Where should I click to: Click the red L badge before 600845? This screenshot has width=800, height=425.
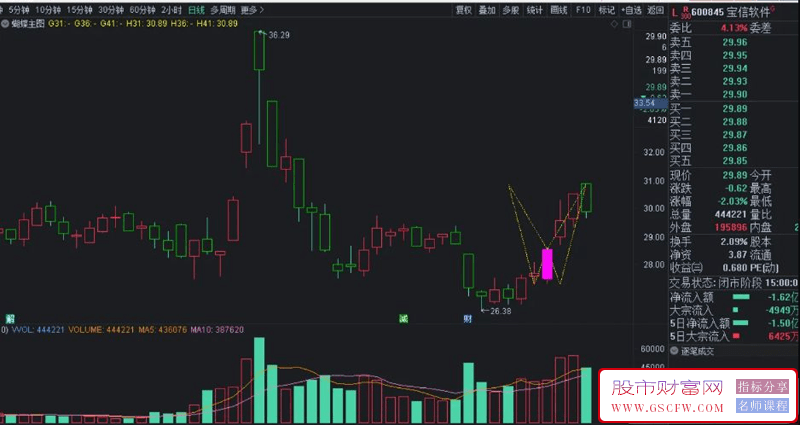point(674,12)
